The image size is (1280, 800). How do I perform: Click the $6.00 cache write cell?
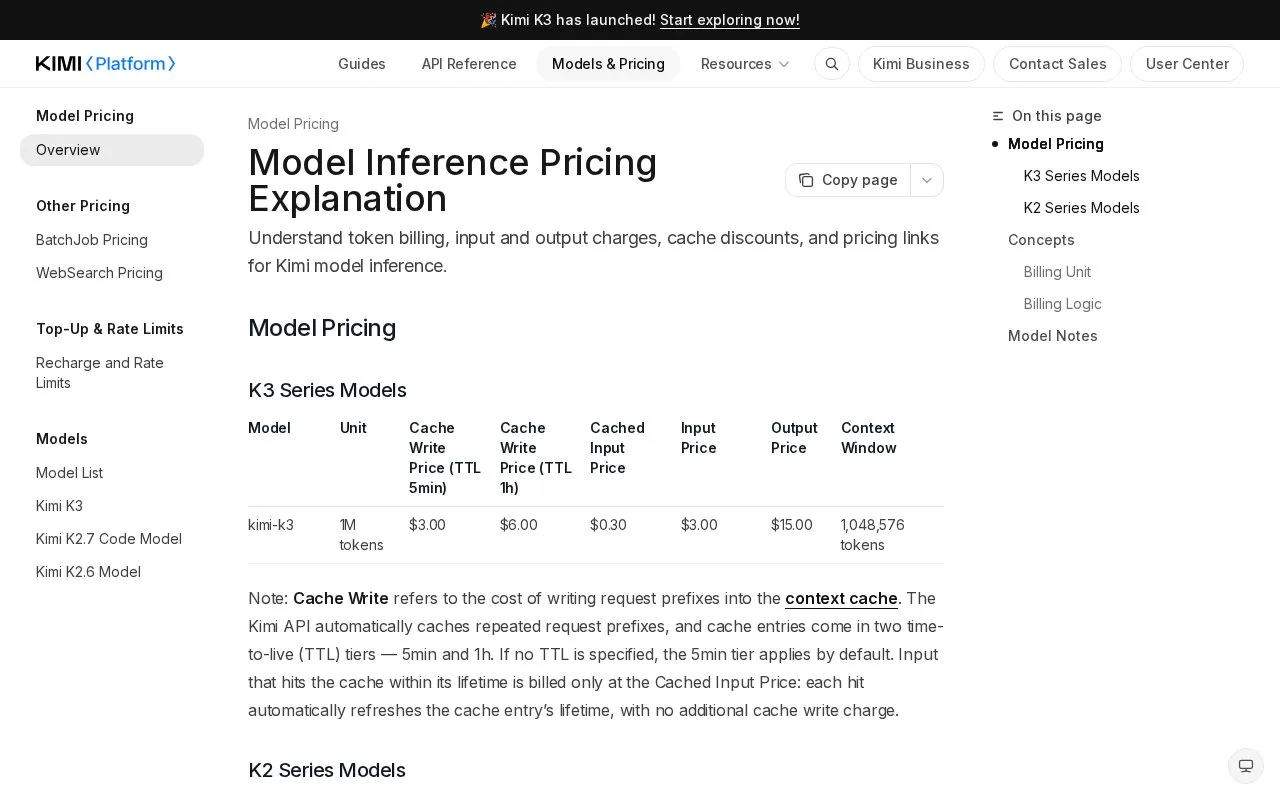[519, 525]
